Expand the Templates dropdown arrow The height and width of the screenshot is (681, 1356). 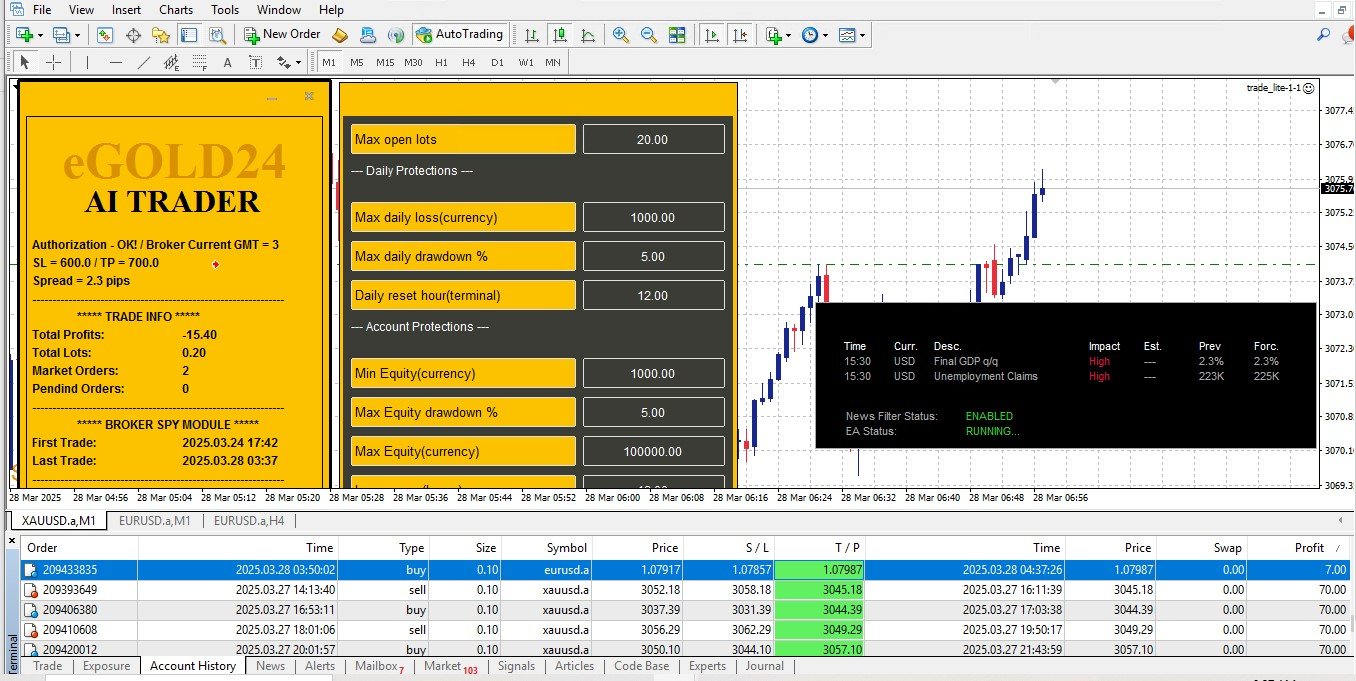(862, 35)
